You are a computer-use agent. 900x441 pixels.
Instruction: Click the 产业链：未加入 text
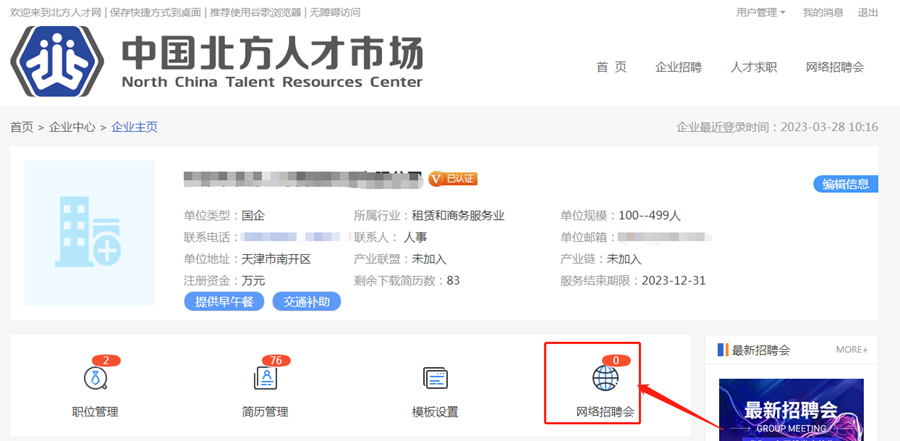[601, 259]
